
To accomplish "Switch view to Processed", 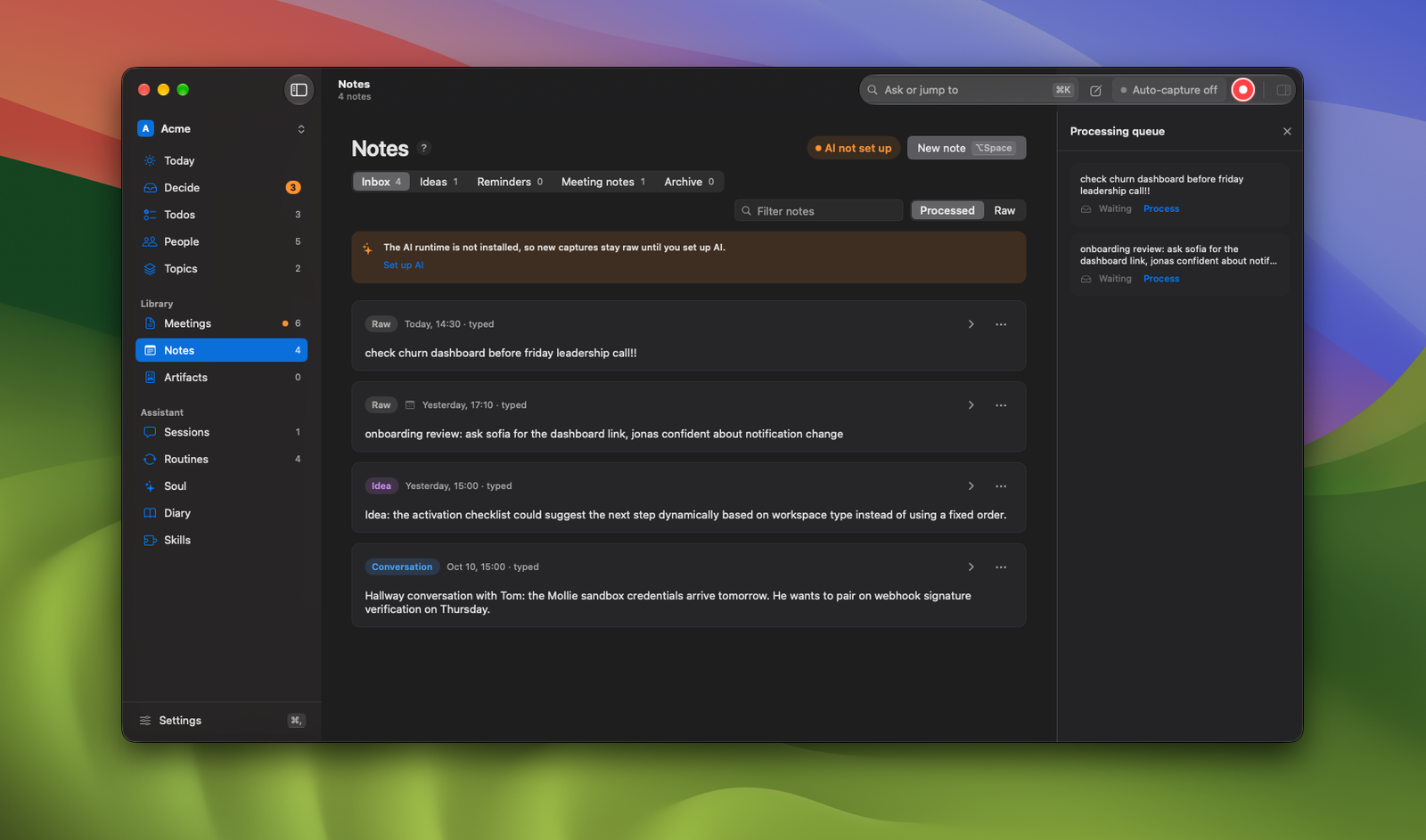I will (947, 211).
